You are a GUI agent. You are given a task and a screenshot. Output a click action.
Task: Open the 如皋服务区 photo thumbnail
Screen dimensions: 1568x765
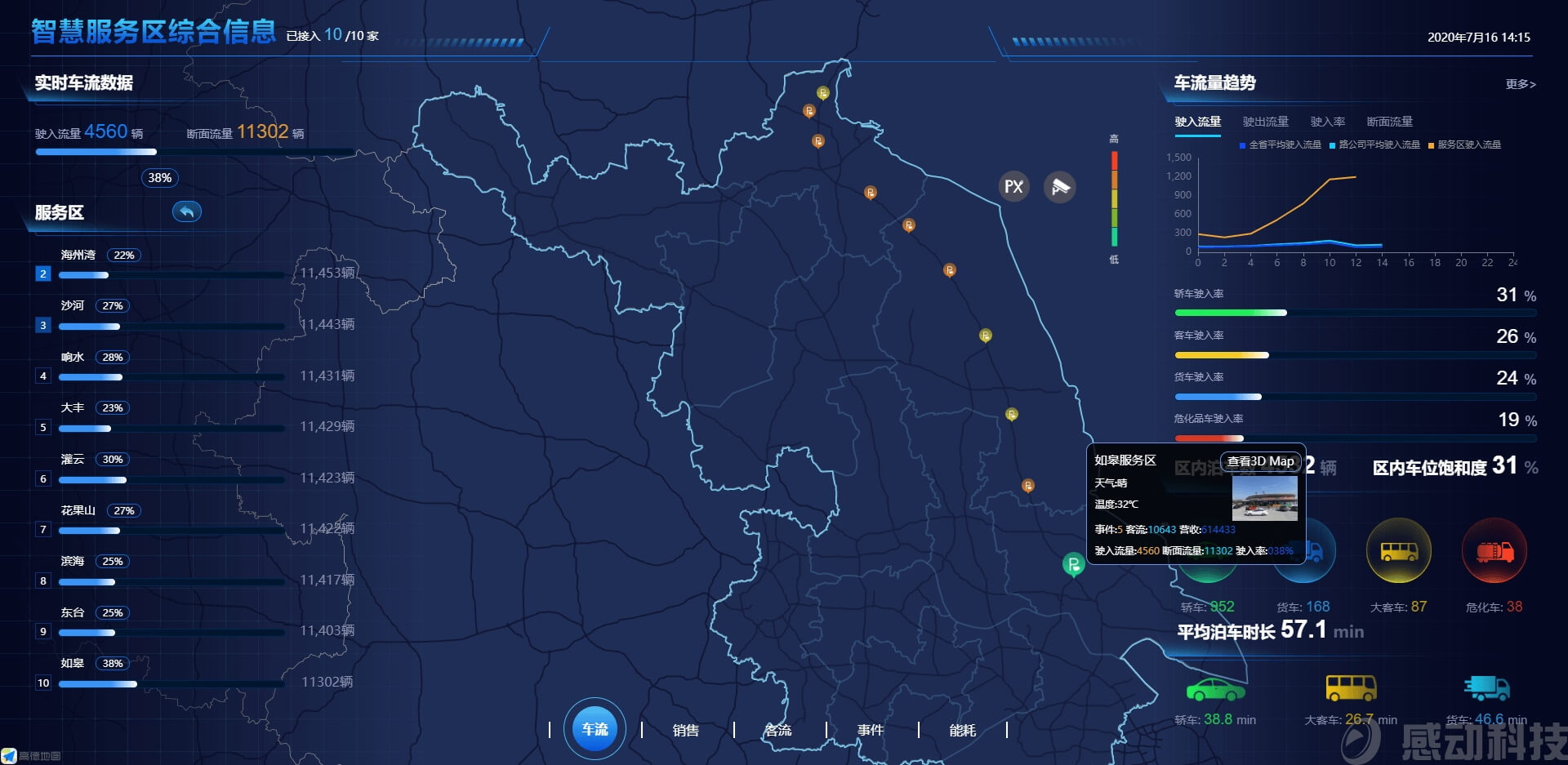point(1264,498)
